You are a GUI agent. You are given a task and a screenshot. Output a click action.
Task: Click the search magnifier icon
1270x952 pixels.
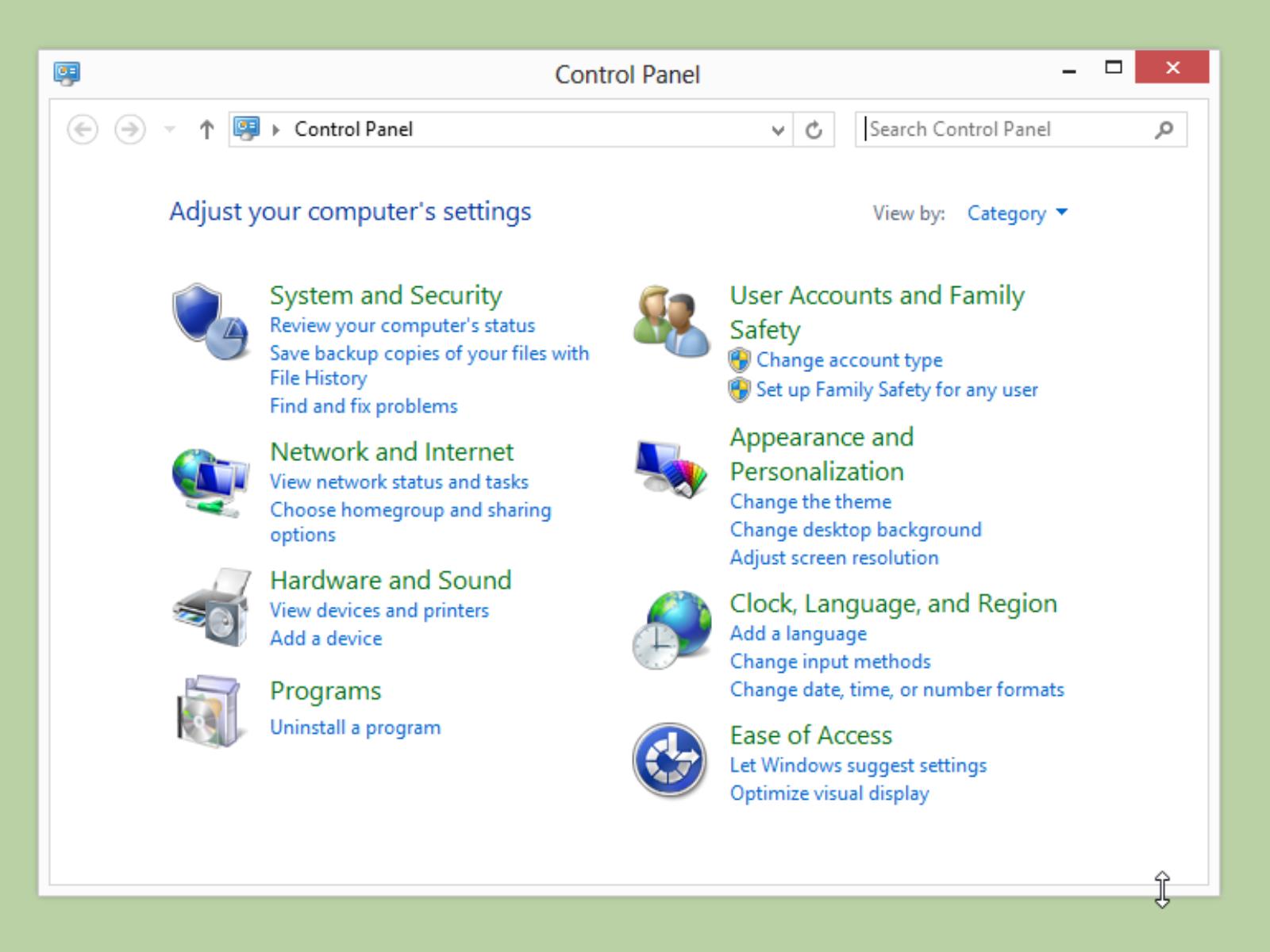coord(1164,130)
